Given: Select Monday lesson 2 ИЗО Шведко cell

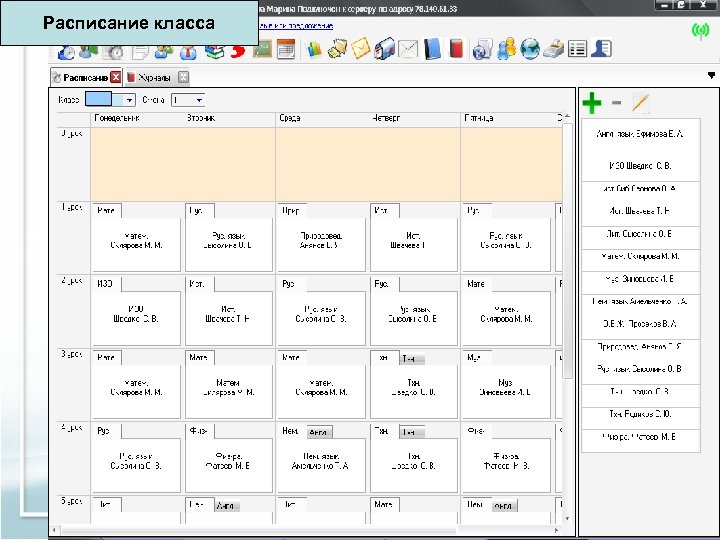Looking at the screenshot, I should click(136, 318).
